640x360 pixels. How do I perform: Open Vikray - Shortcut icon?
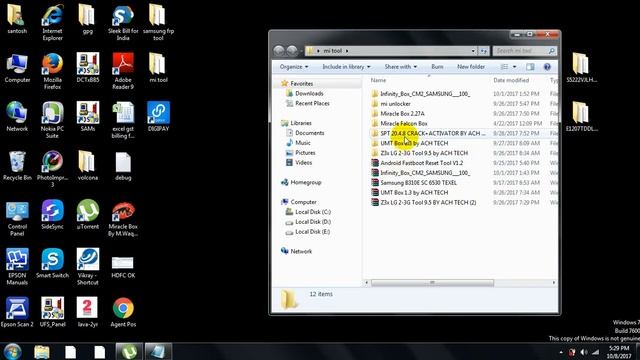(x=88, y=267)
